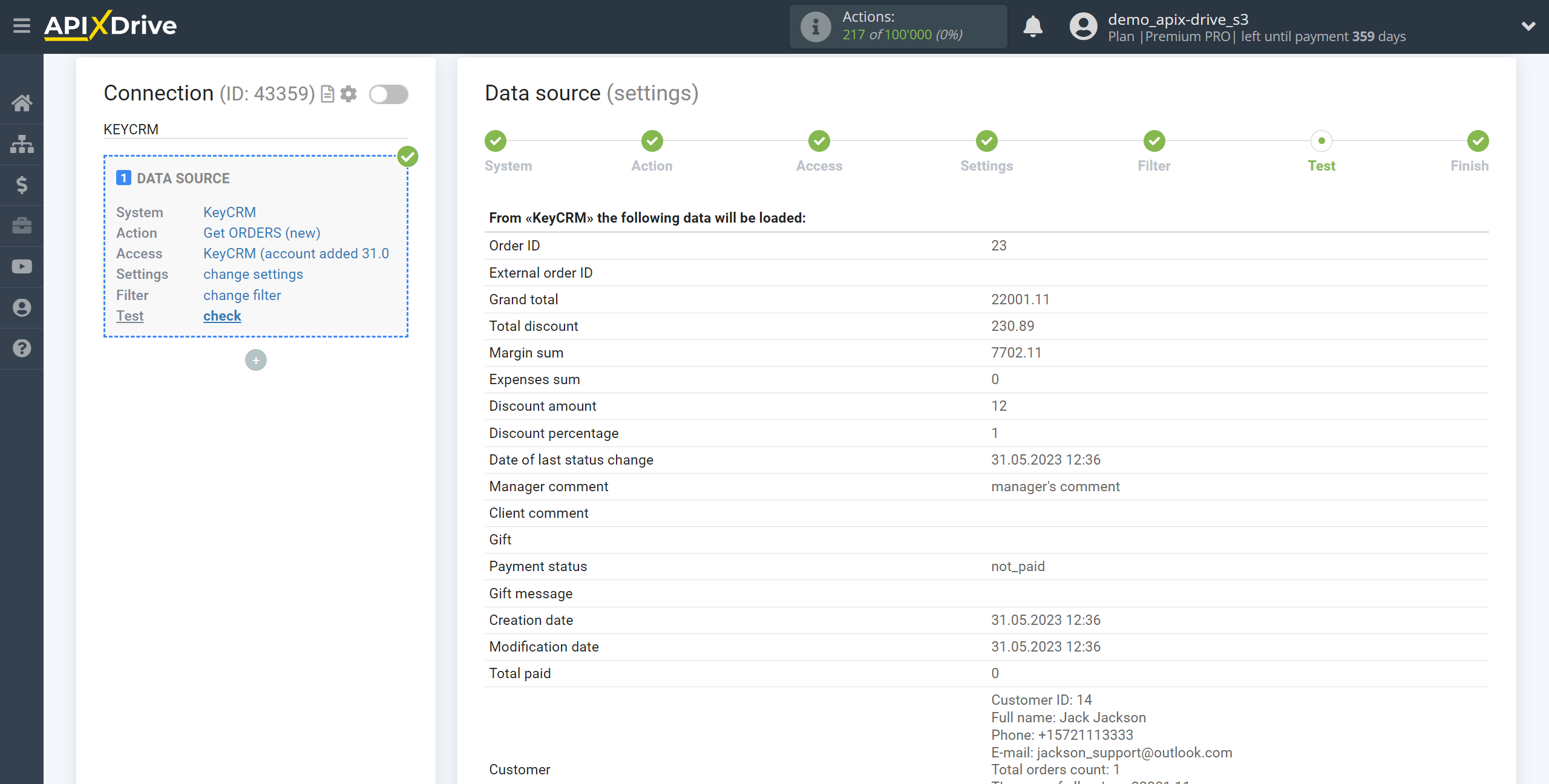Go to Action step
1549x784 pixels.
click(x=652, y=166)
